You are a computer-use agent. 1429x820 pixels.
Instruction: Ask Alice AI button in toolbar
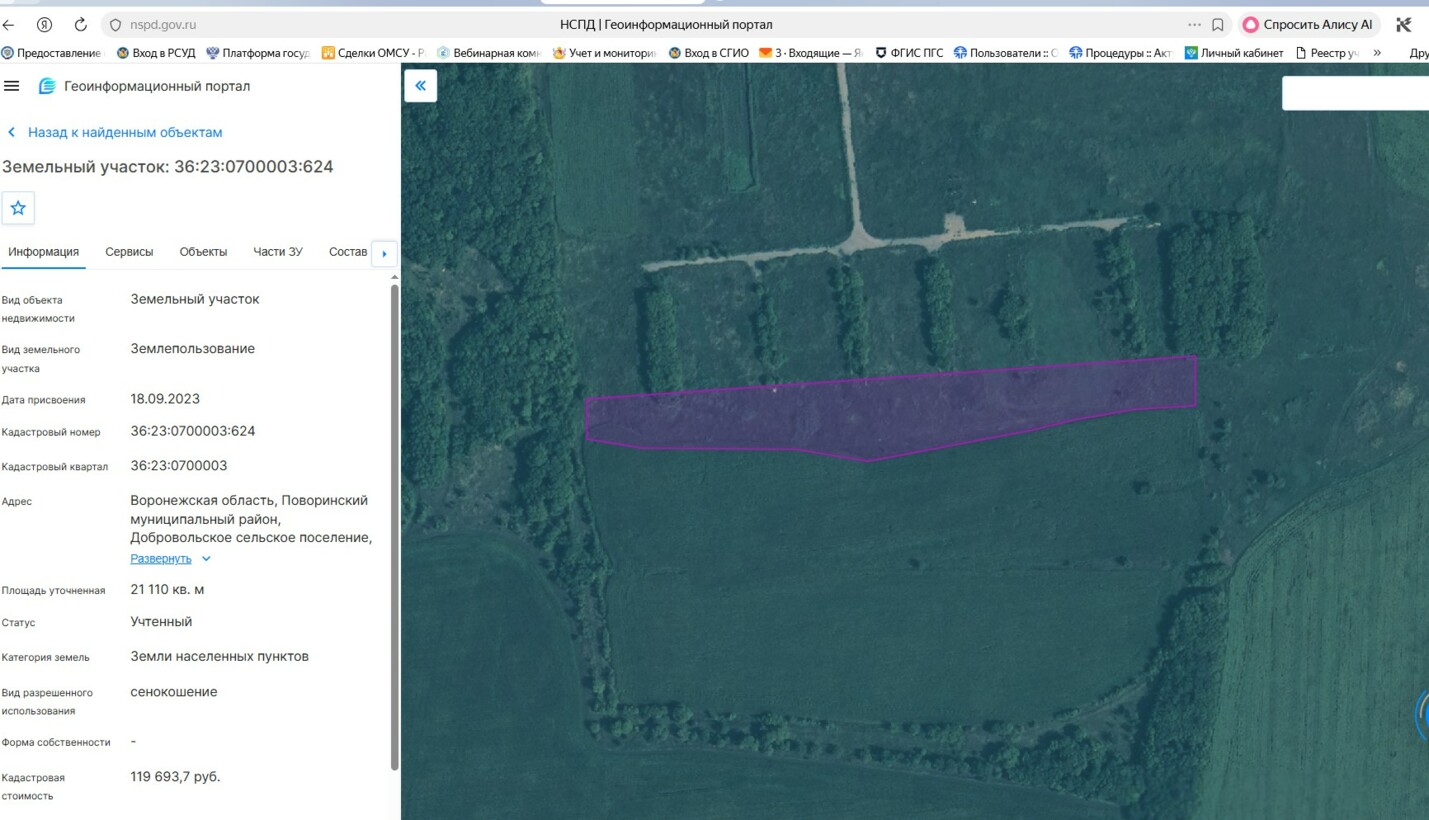[1309, 25]
